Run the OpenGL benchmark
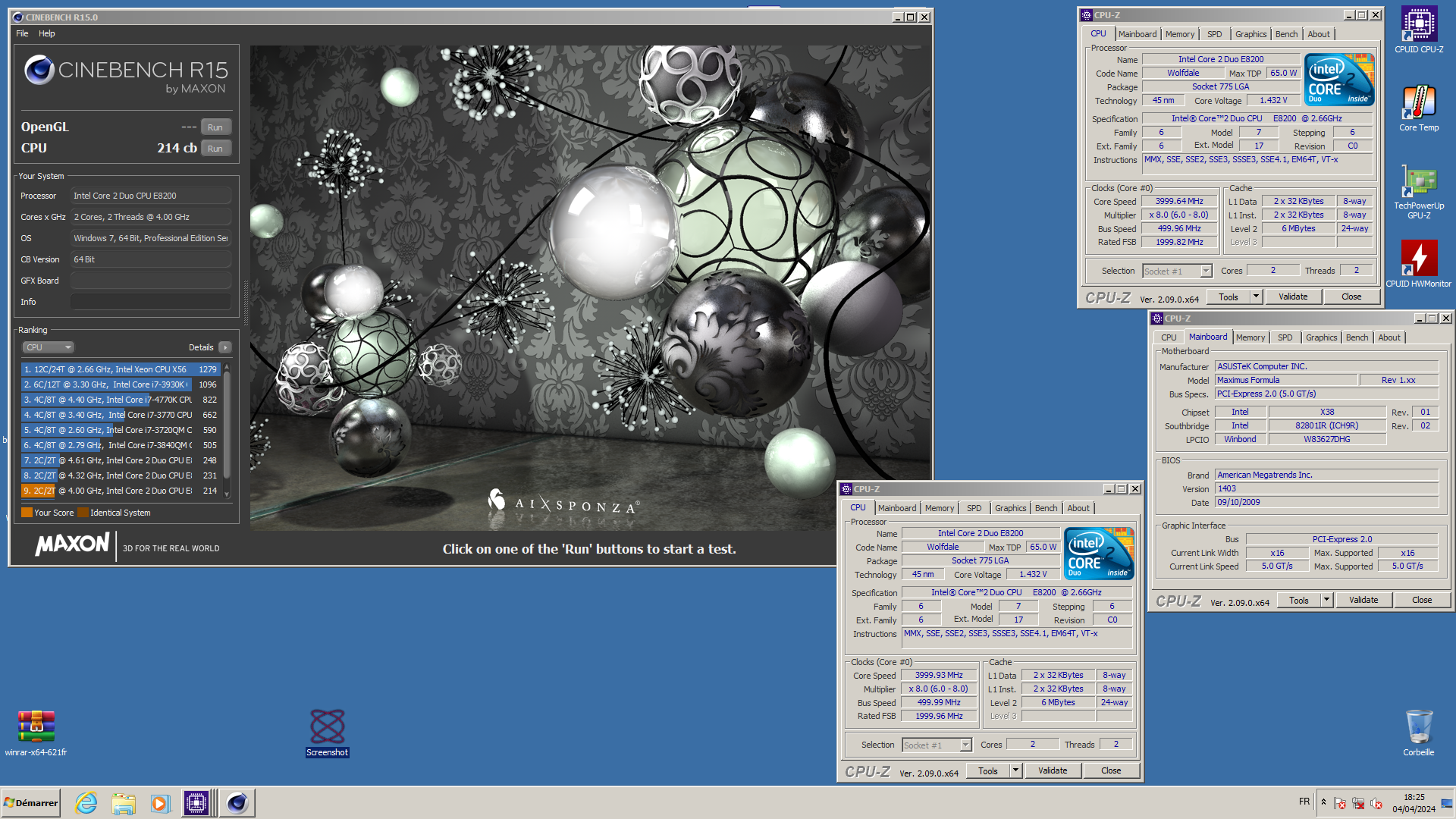1456x819 pixels. [x=215, y=127]
